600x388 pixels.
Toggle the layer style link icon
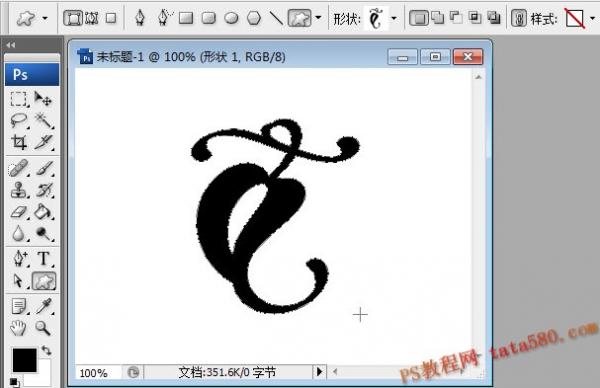click(x=519, y=18)
